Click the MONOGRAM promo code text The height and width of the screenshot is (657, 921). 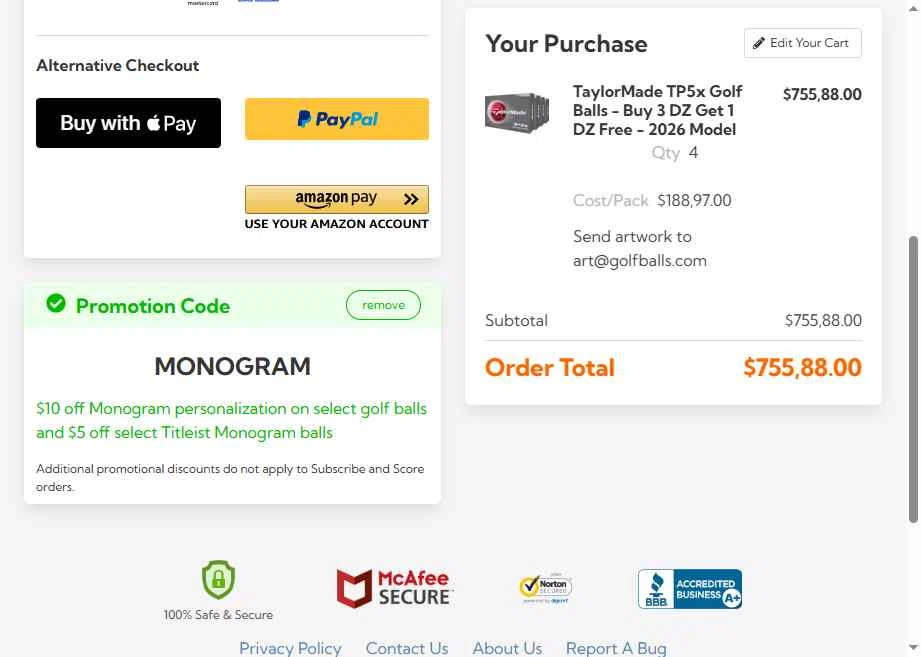232,366
